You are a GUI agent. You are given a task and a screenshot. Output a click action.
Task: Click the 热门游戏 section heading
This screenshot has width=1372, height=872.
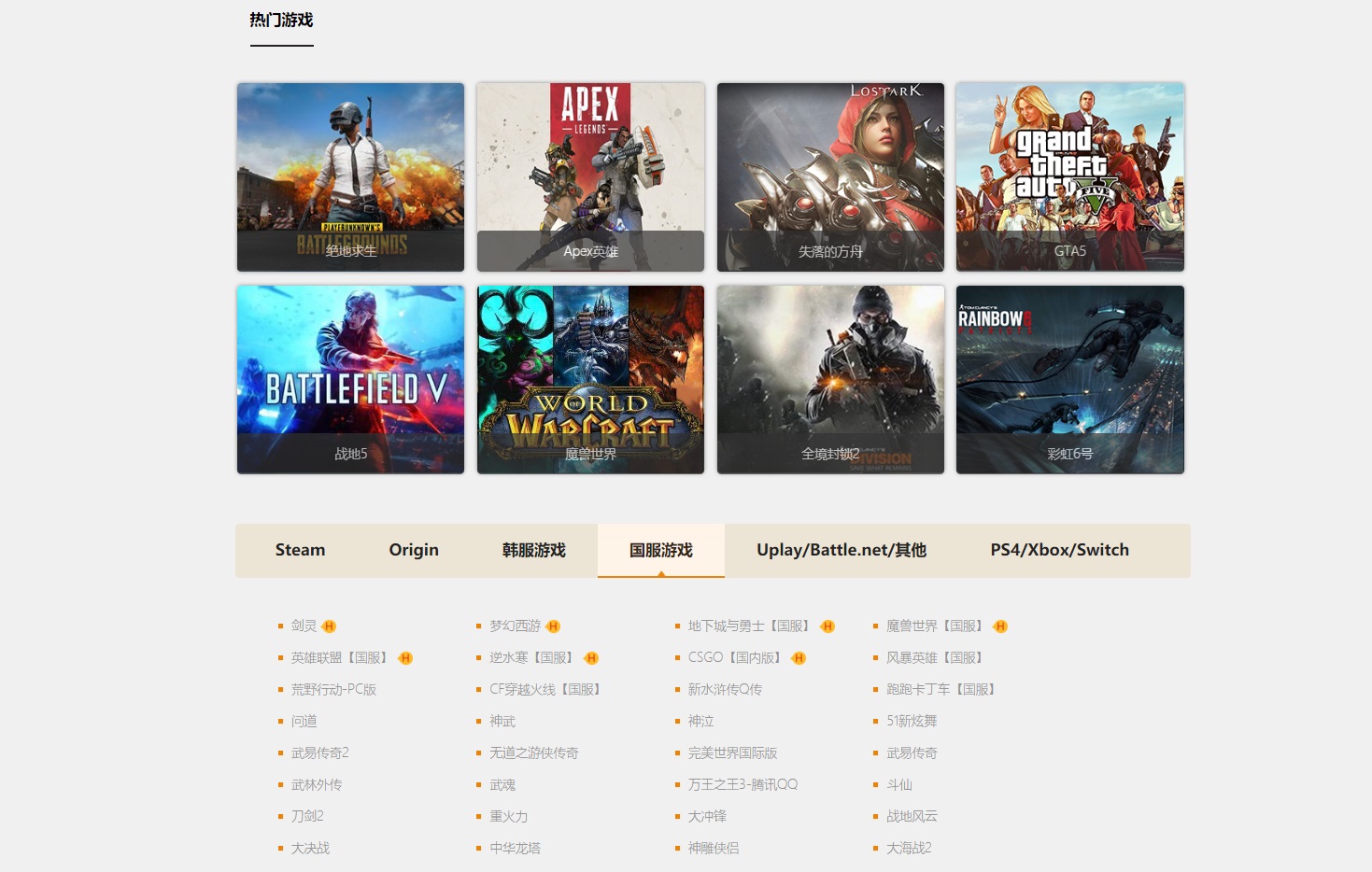(x=281, y=20)
